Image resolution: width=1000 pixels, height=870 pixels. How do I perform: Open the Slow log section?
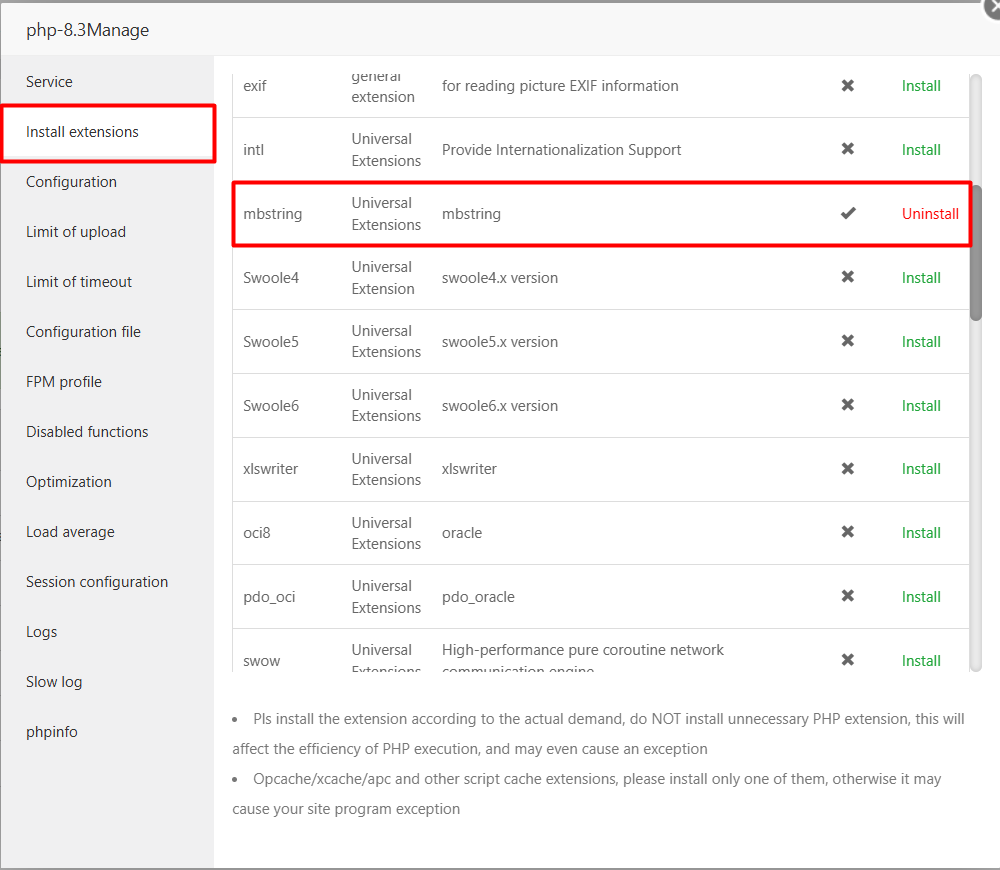click(54, 681)
